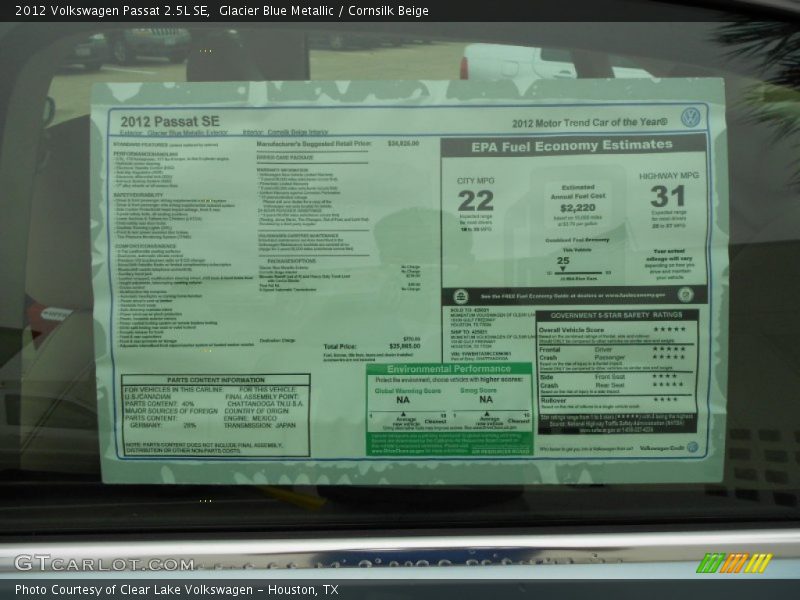Viewport: 800px width, 600px height.
Task: Click the 'ENGINE: MEXICO' line
Action: (x=250, y=418)
